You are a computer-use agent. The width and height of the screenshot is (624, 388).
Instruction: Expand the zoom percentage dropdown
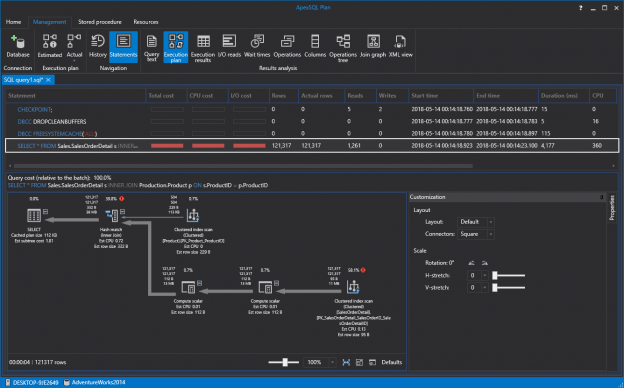pyautogui.click(x=333, y=362)
